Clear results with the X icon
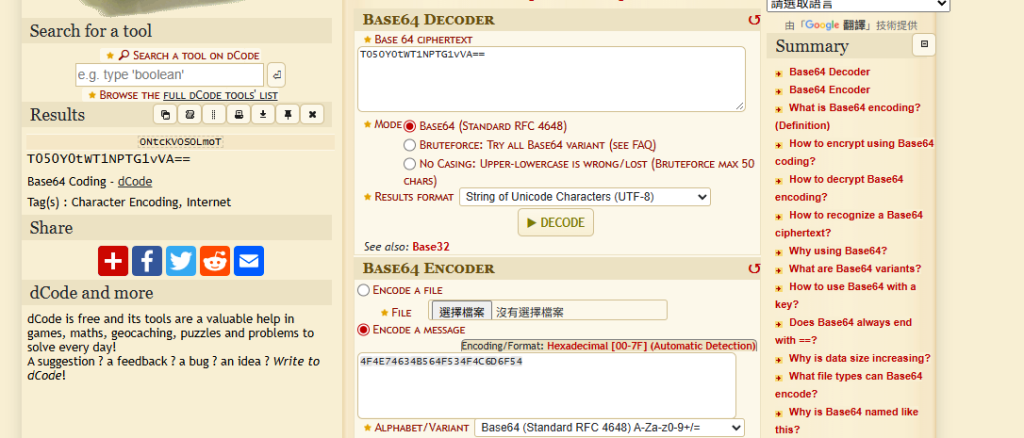The height and width of the screenshot is (438, 1024). [x=312, y=114]
